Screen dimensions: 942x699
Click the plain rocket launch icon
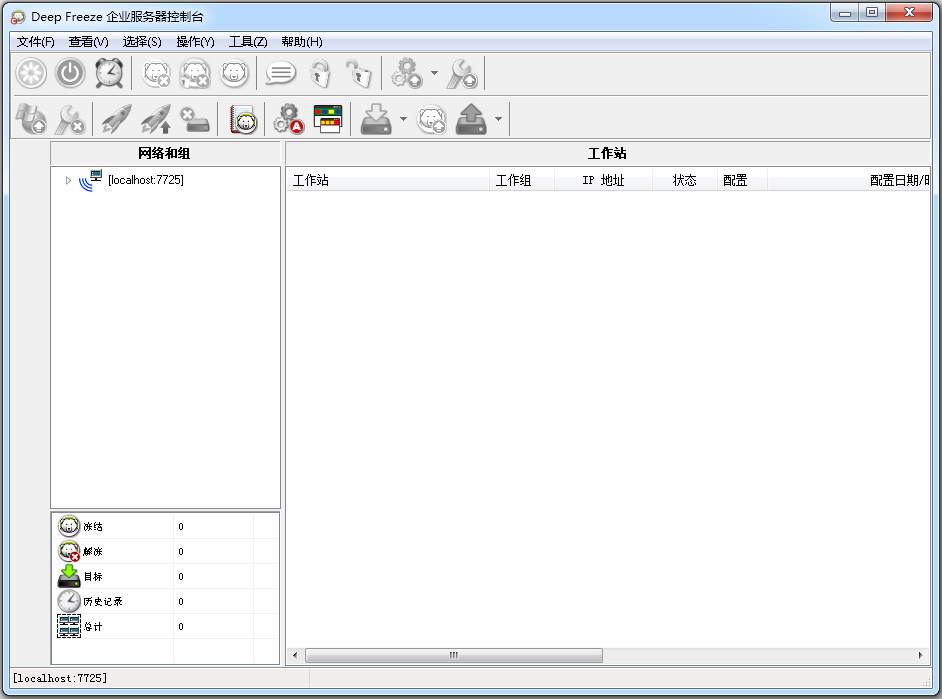click(116, 119)
